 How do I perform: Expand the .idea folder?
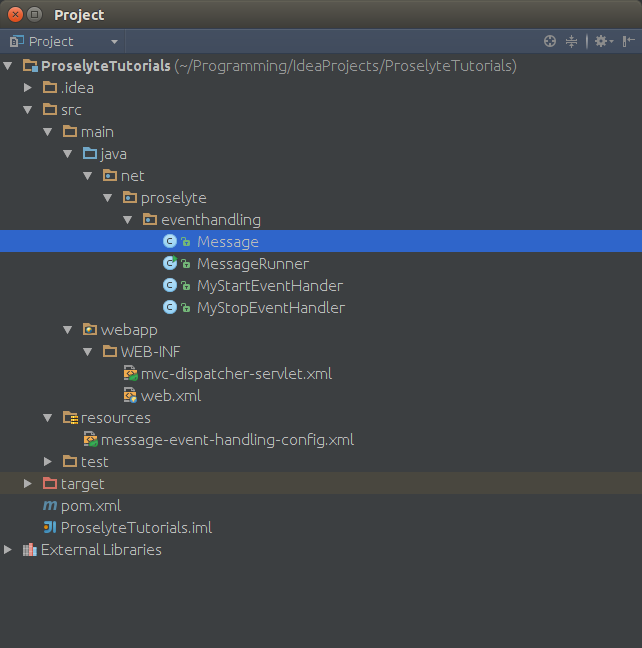pos(28,88)
